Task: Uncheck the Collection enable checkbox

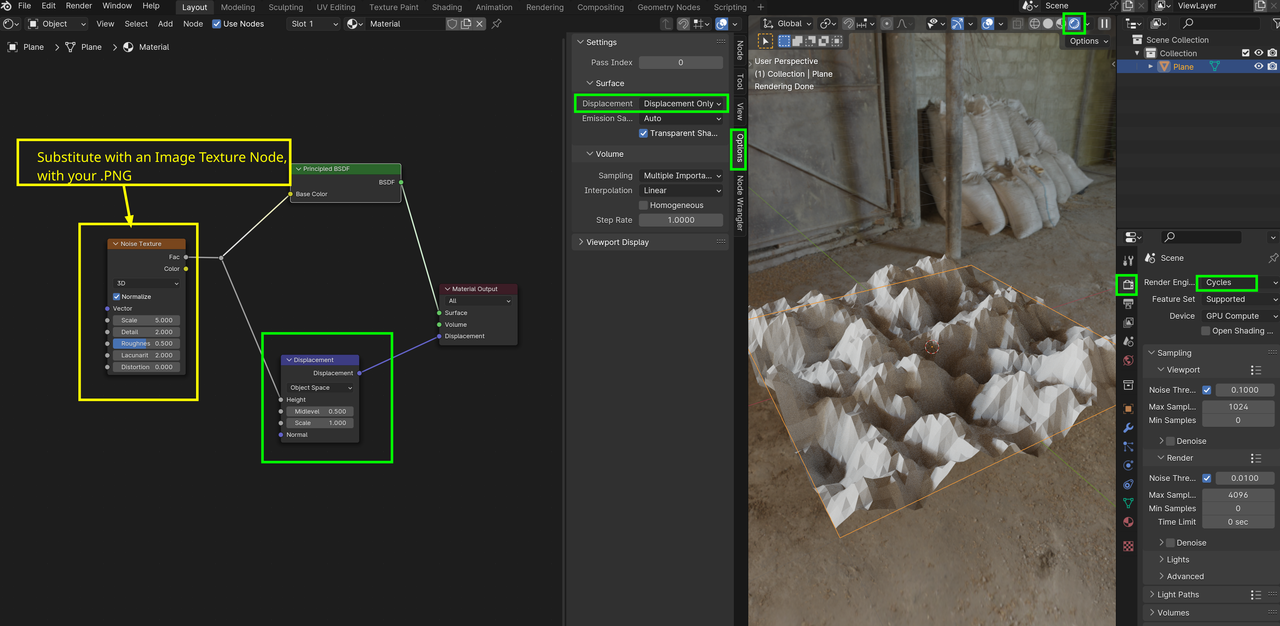Action: 1246,52
